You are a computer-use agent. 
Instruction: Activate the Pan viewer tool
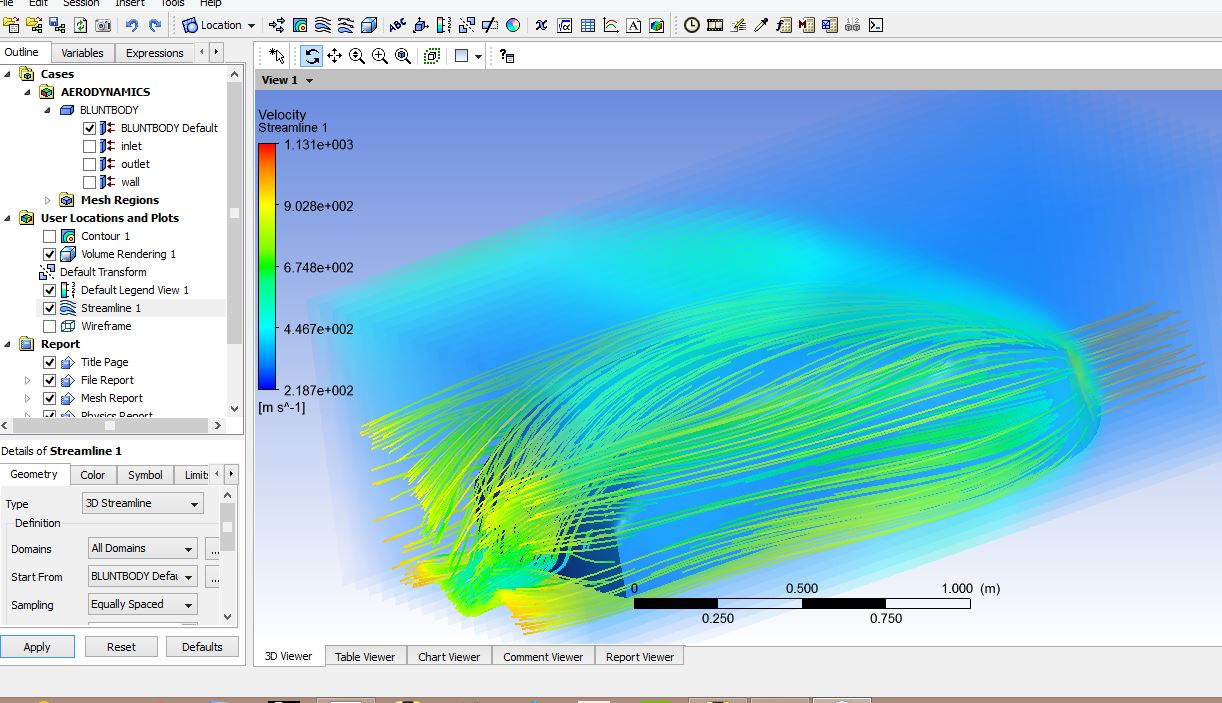tap(334, 56)
